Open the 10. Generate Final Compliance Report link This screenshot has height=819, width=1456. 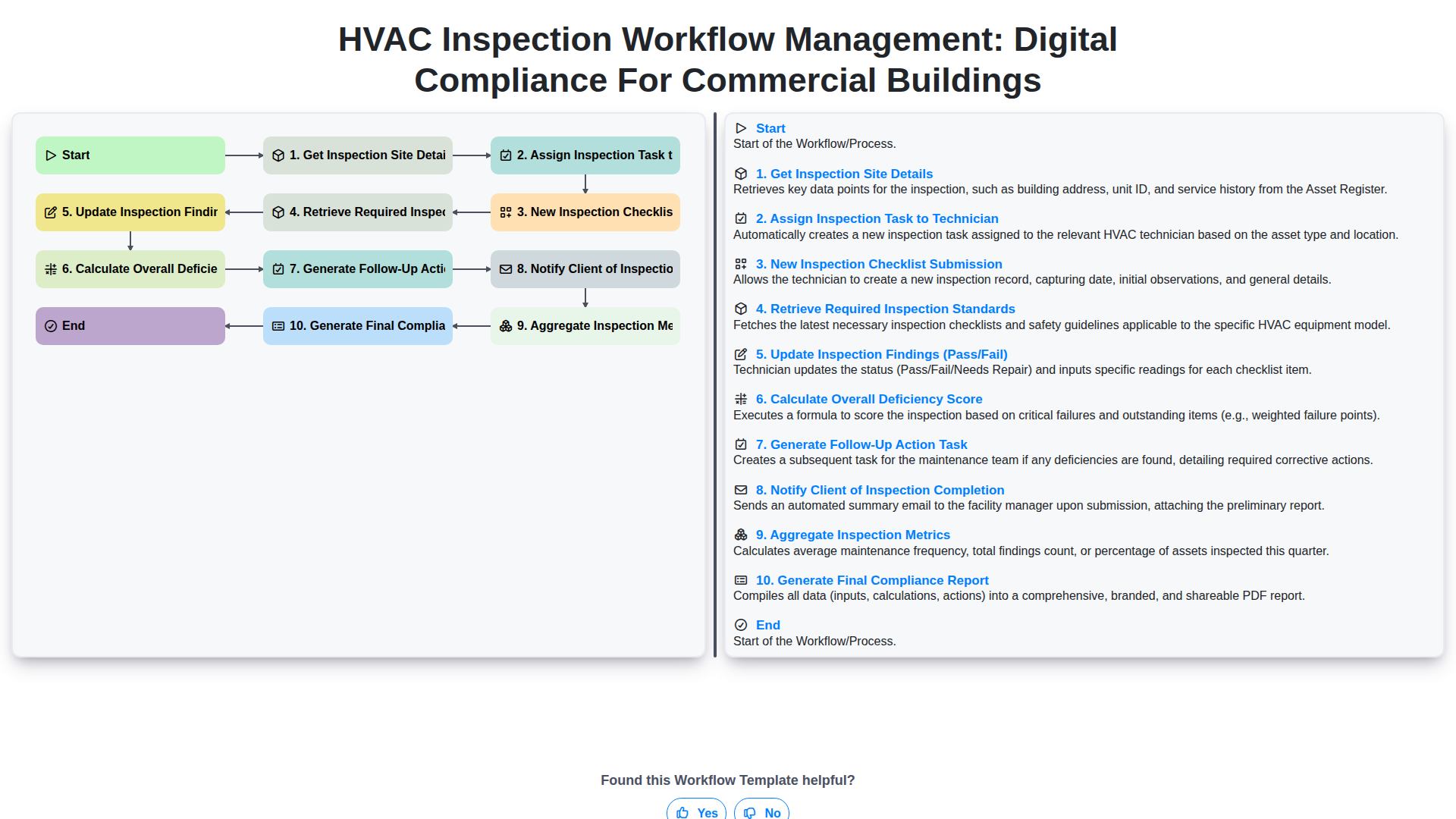click(872, 580)
